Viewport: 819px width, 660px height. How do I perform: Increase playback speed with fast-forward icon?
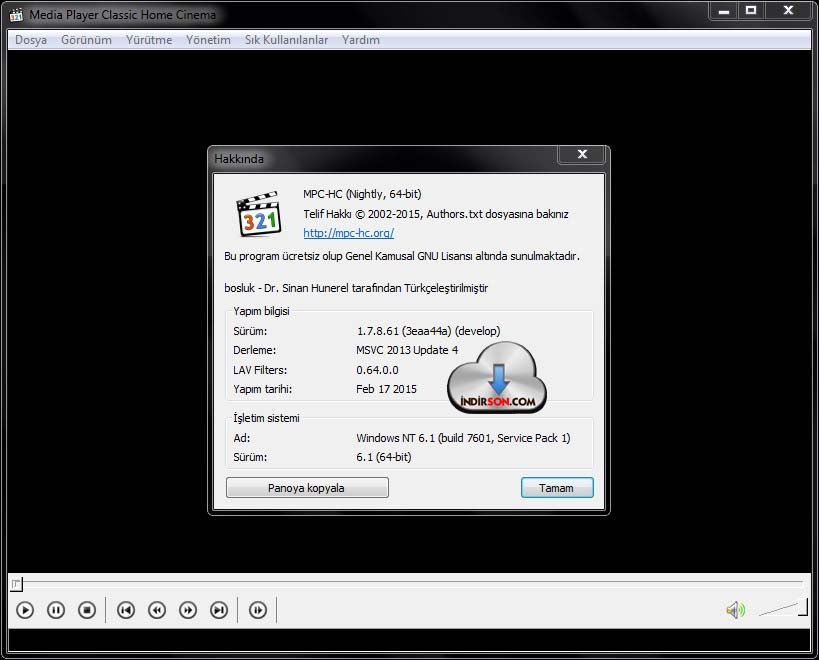pos(188,610)
